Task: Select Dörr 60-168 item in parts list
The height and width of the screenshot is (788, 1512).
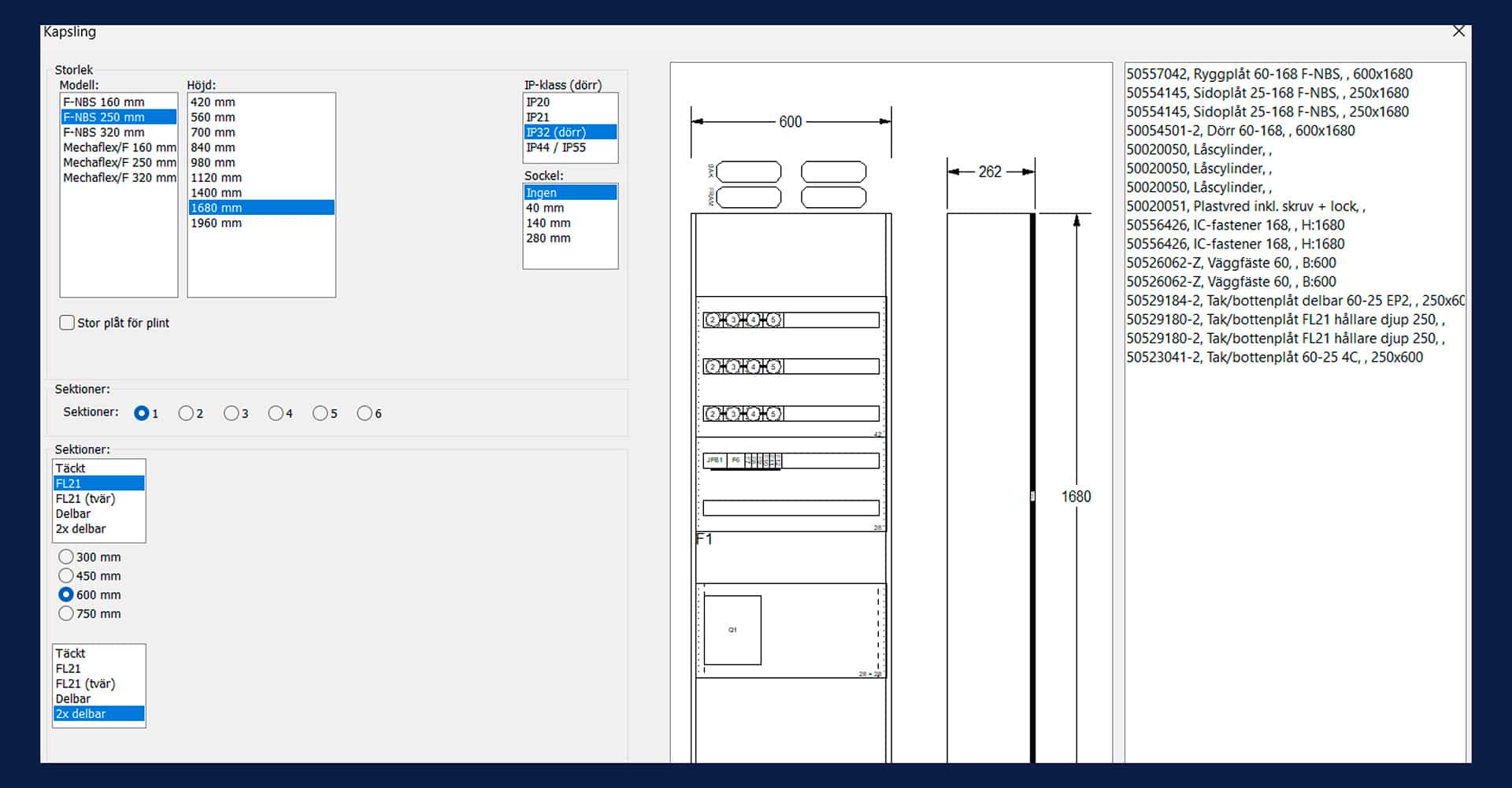Action: tap(1240, 131)
